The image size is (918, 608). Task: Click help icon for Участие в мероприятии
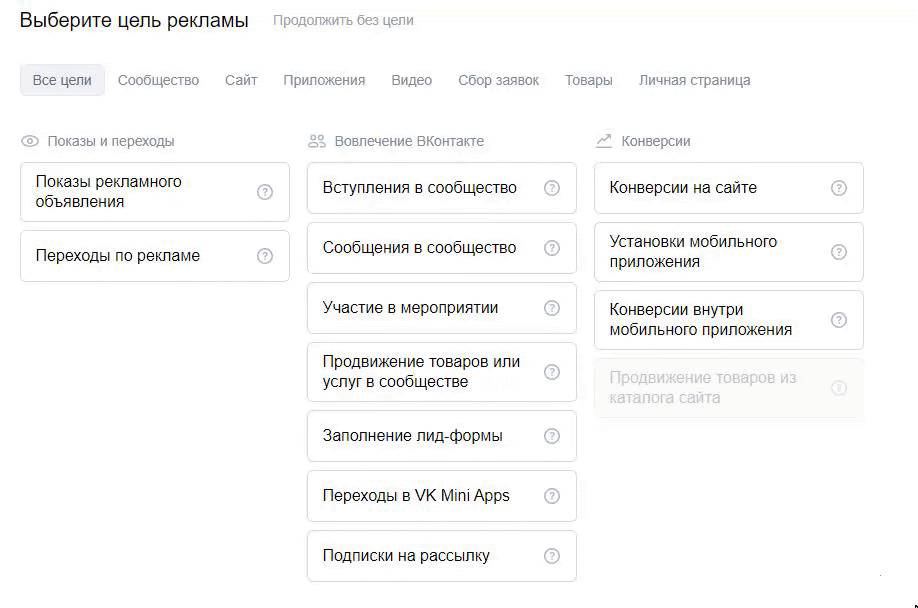[552, 308]
